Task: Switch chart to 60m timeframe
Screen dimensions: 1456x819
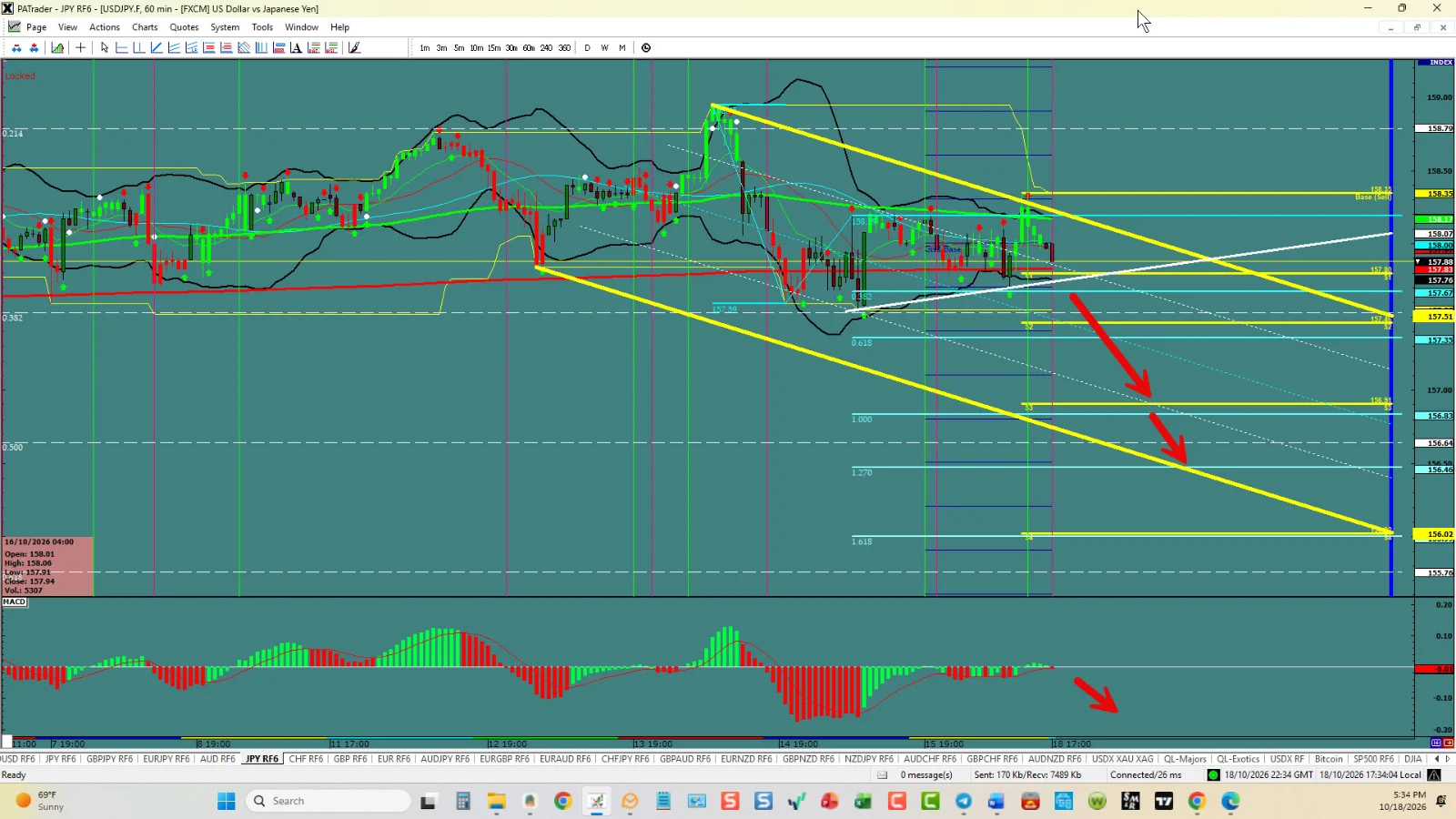Action: (529, 47)
